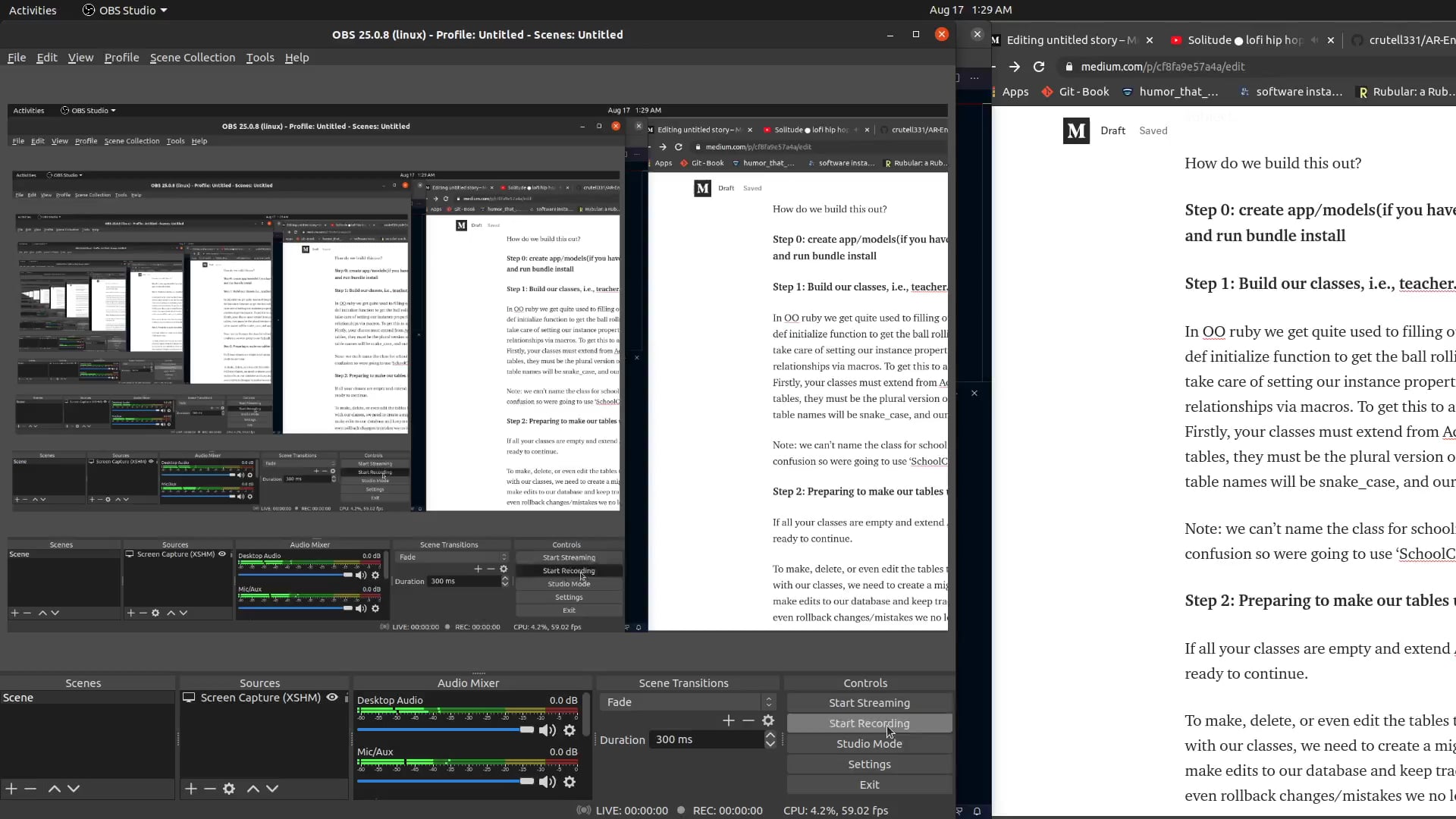Open OBS Settings button

point(869,764)
